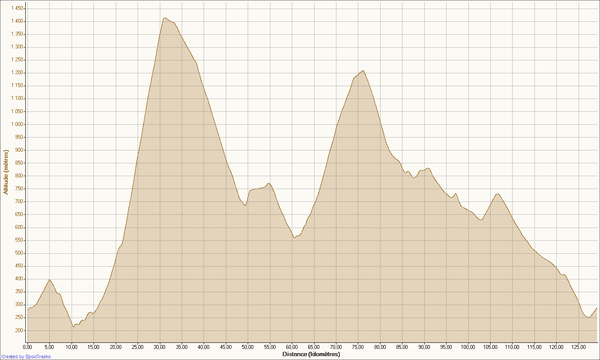Click the '1 450' altitude tick label
600x360 pixels.
click(17, 8)
